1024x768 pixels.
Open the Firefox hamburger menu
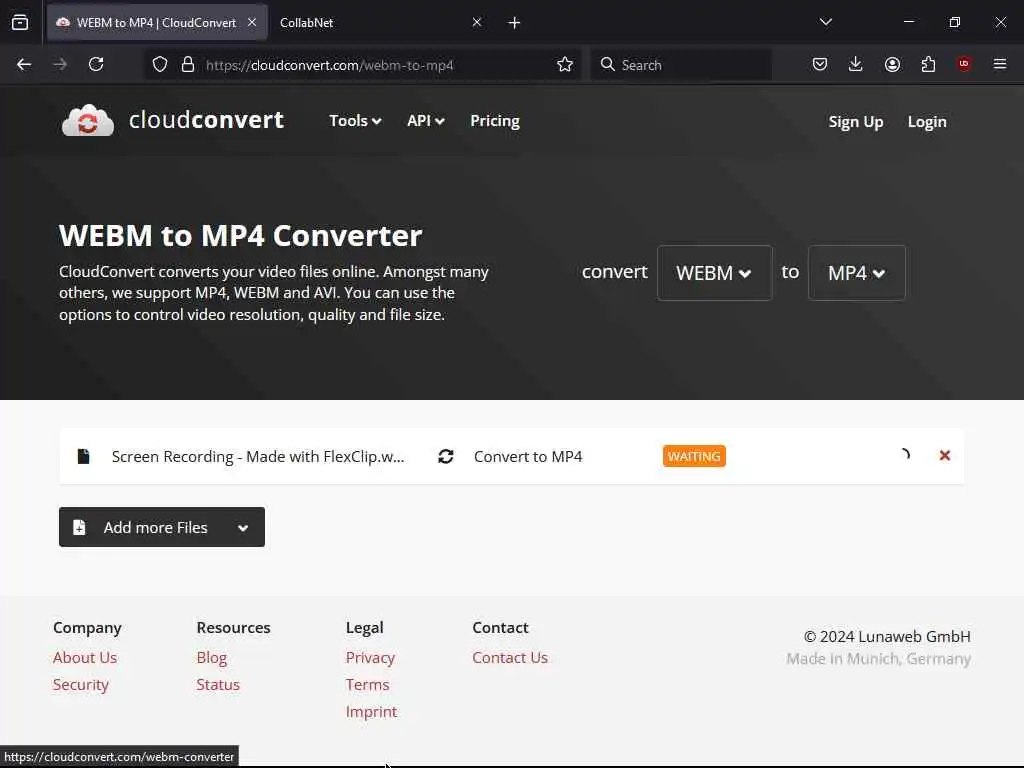(x=1000, y=64)
